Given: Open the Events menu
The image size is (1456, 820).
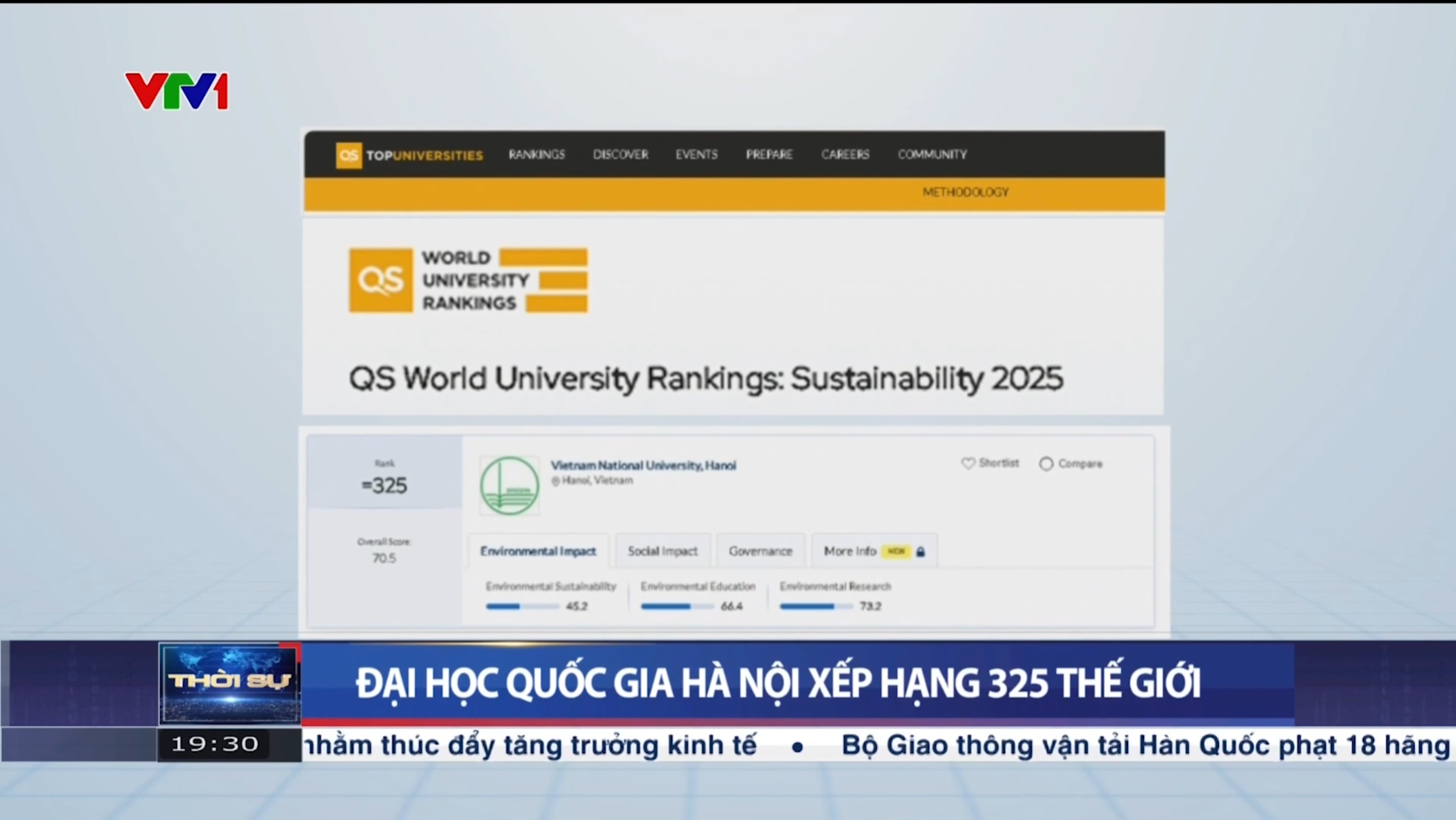Looking at the screenshot, I should coord(696,154).
